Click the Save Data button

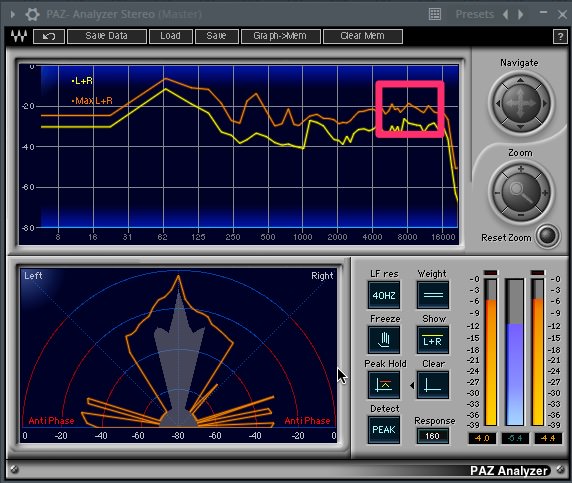107,36
